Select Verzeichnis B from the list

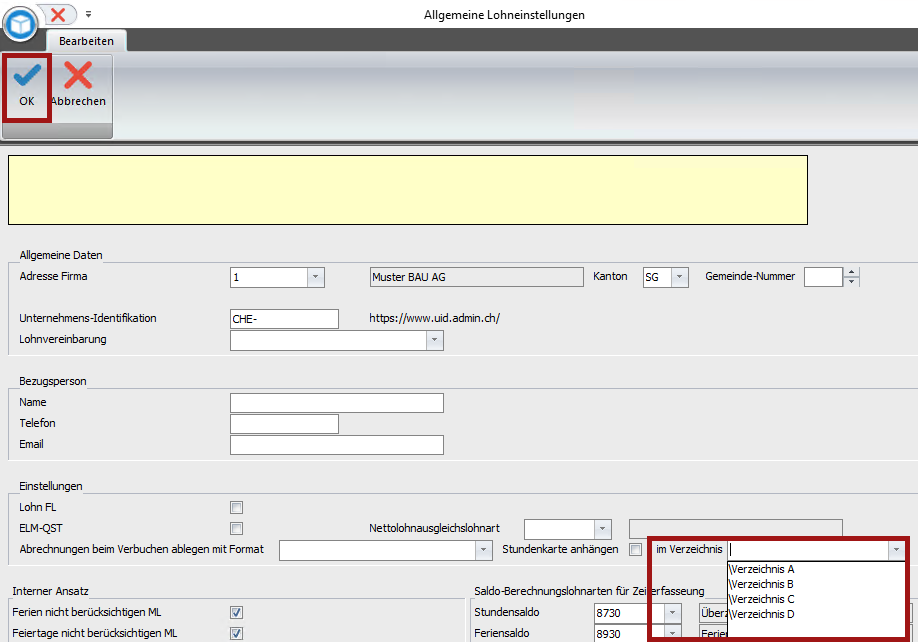tap(762, 584)
